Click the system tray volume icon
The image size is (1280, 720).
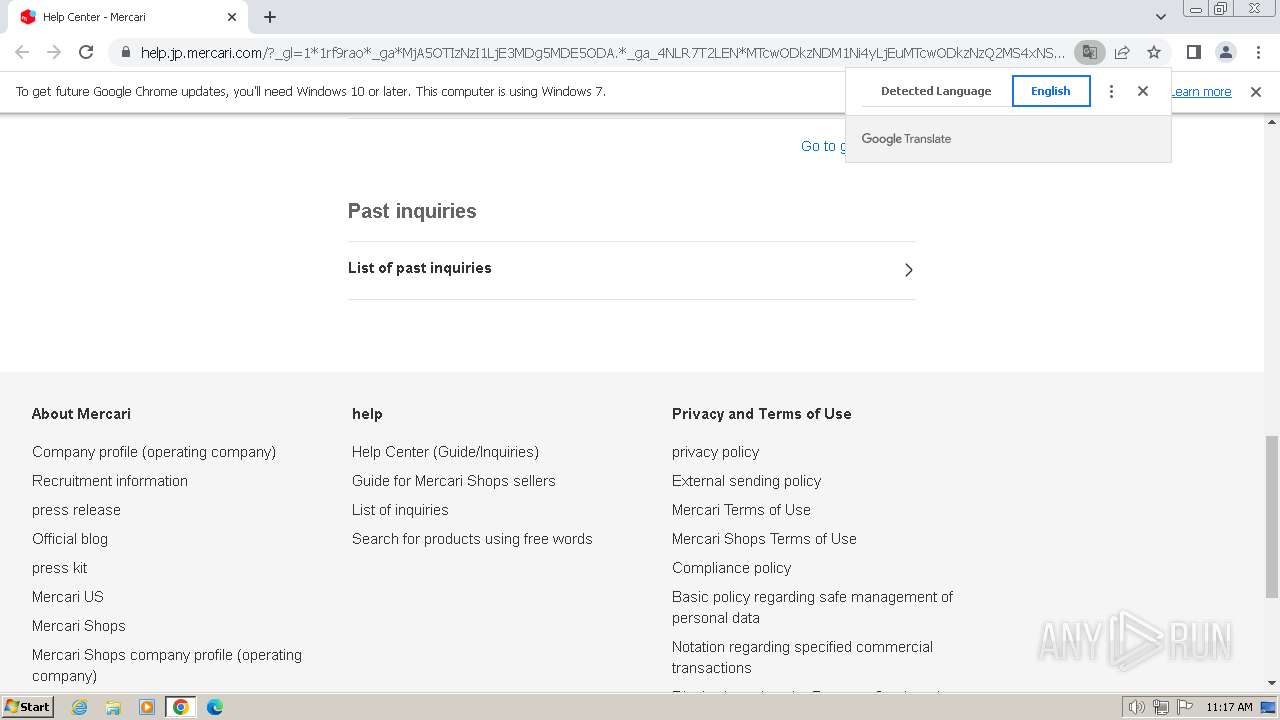tap(1137, 707)
